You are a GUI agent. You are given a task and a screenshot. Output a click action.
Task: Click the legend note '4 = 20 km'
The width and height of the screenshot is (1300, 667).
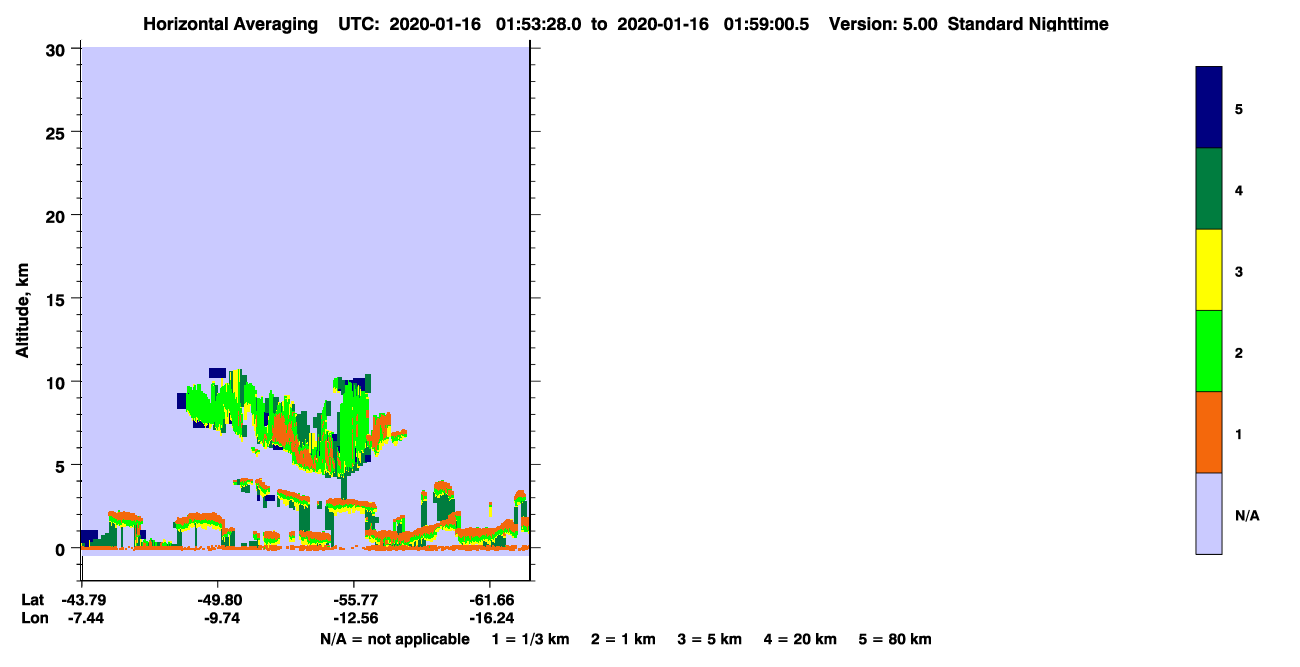(801, 639)
